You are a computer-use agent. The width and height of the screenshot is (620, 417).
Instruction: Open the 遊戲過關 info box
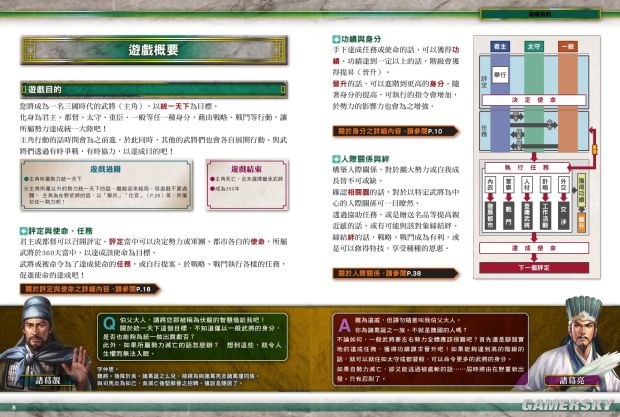pos(106,185)
